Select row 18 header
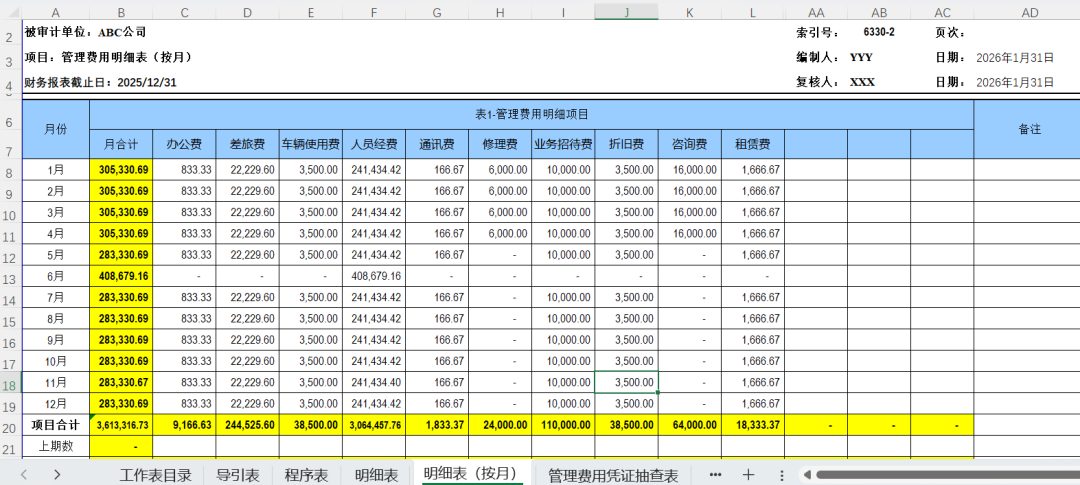This screenshot has height=485, width=1080. point(9,382)
